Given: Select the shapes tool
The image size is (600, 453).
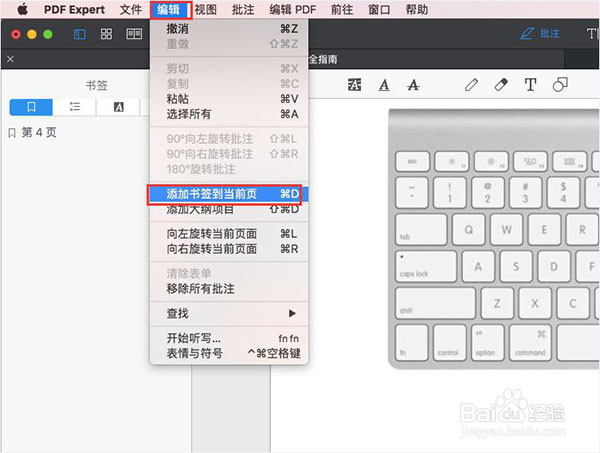Looking at the screenshot, I should [560, 85].
